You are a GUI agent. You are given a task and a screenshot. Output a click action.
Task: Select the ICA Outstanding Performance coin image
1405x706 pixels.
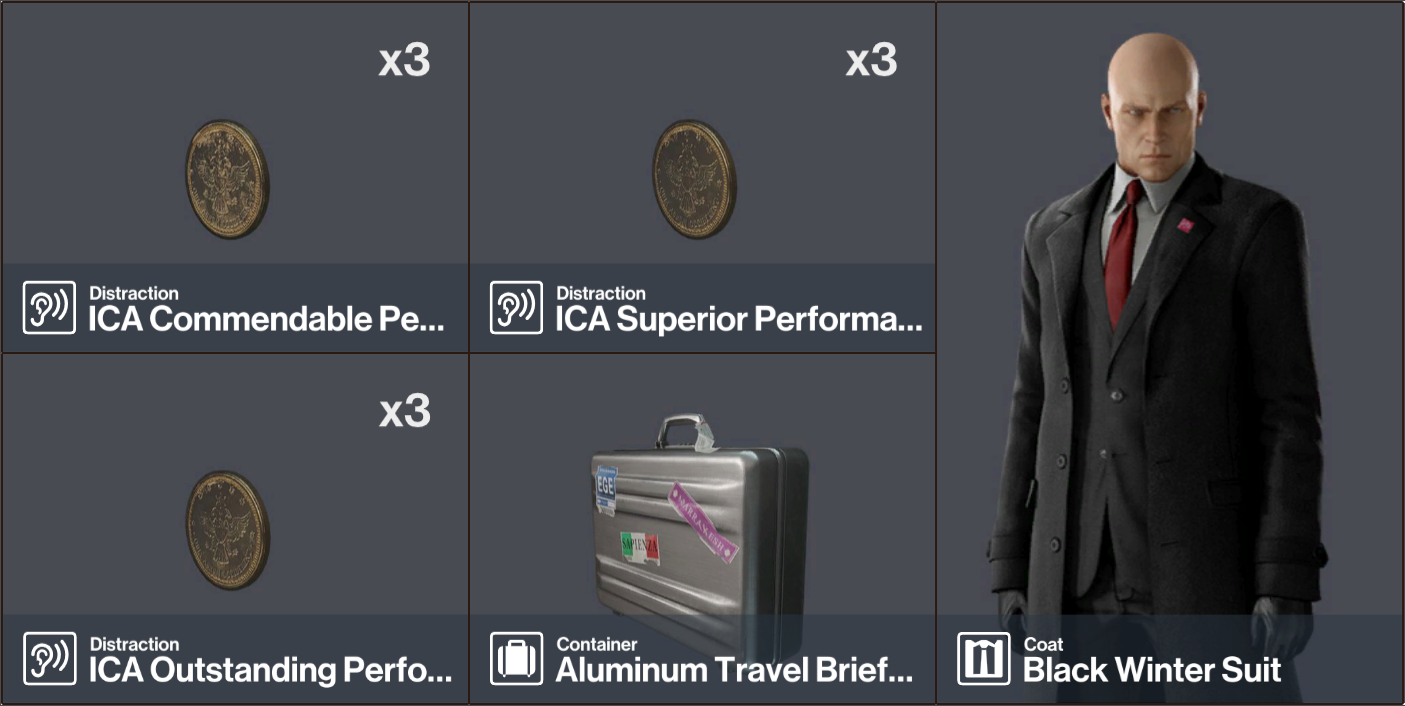(228, 531)
